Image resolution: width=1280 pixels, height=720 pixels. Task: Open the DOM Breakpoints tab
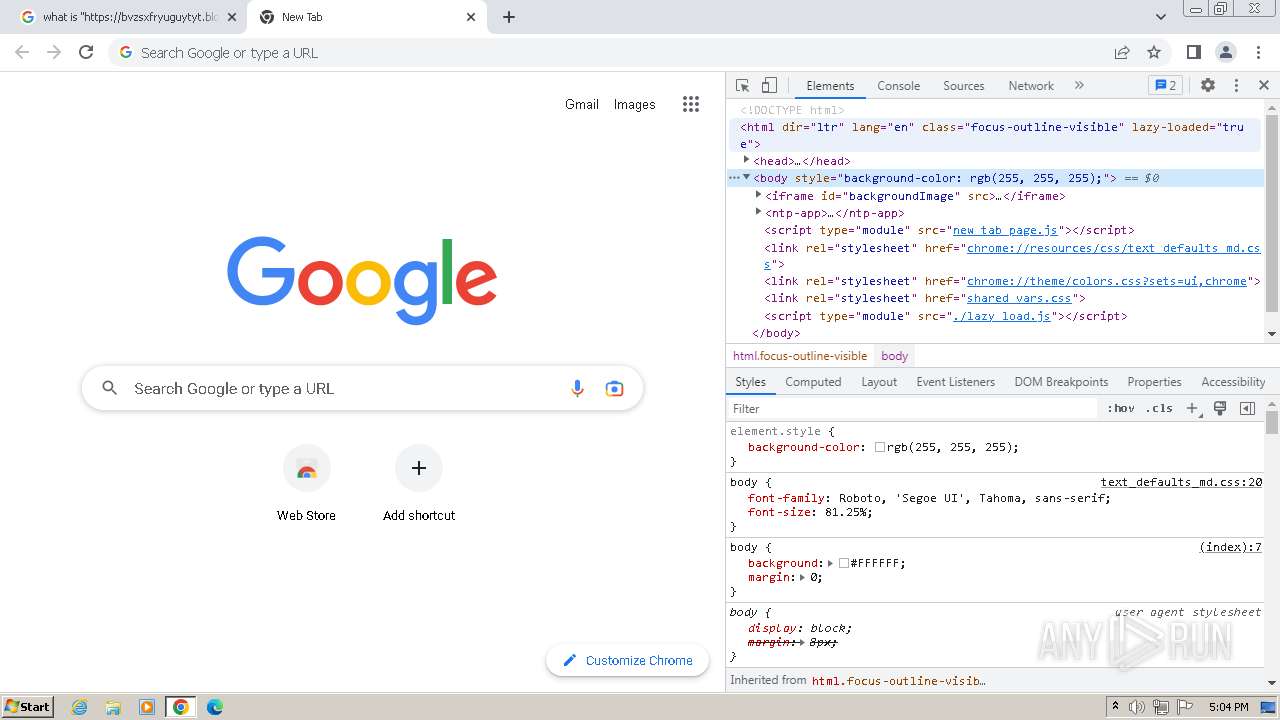click(x=1061, y=382)
